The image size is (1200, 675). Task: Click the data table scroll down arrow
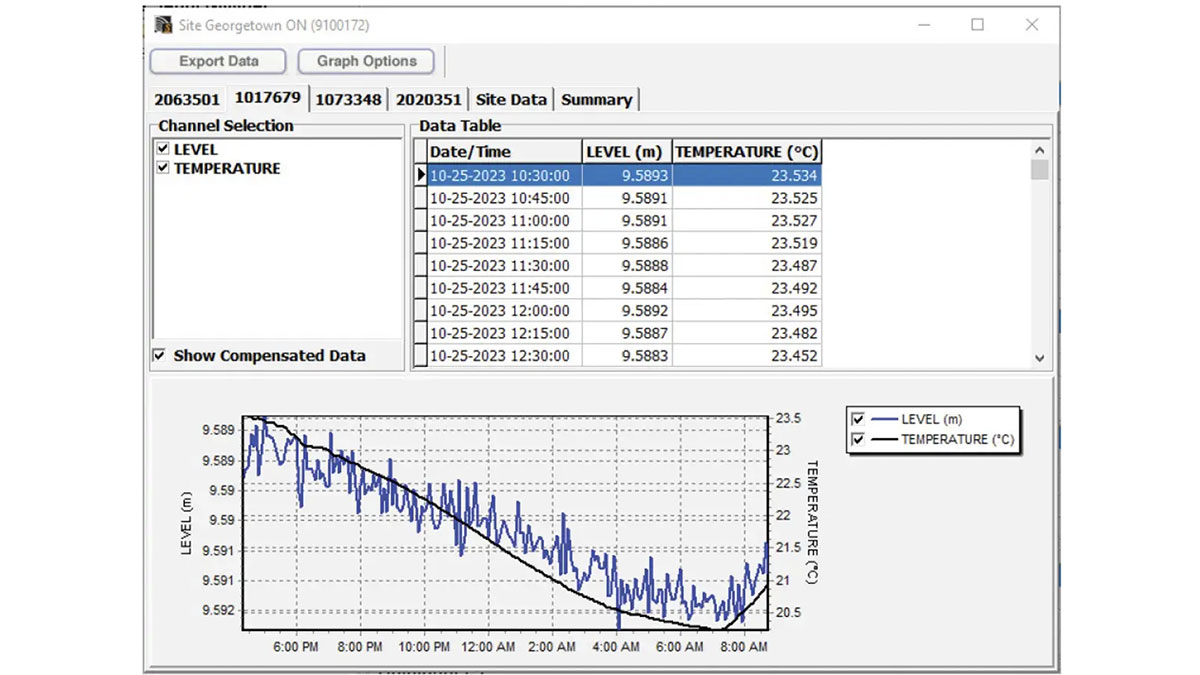tap(1040, 358)
